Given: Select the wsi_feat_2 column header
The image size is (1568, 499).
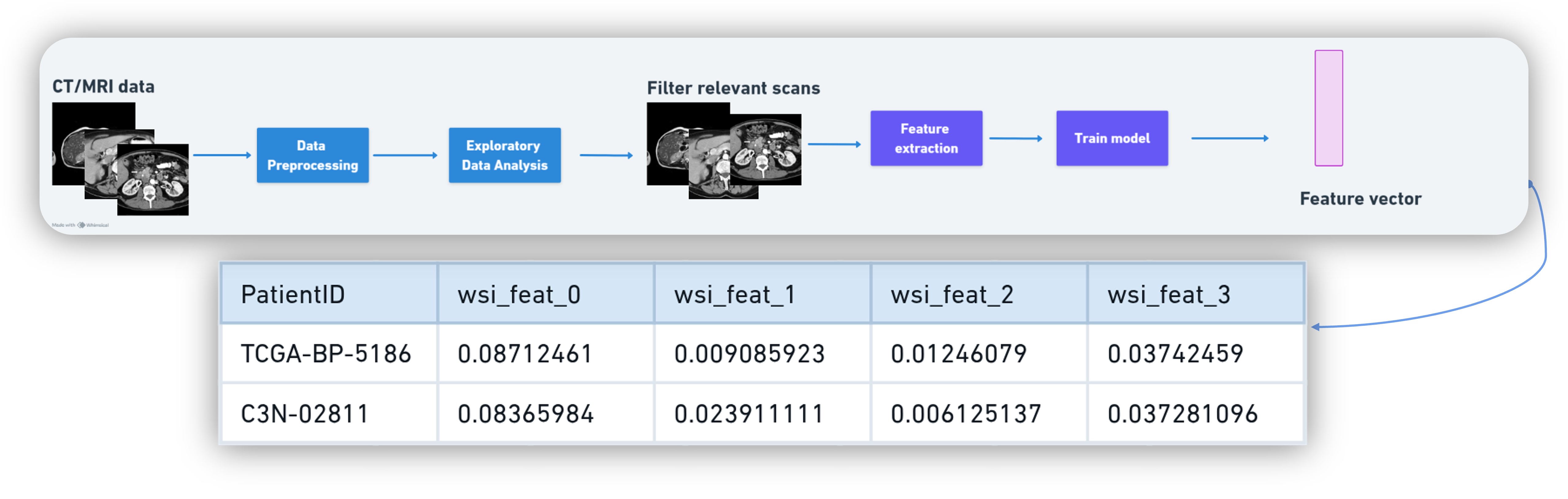Looking at the screenshot, I should [979, 295].
